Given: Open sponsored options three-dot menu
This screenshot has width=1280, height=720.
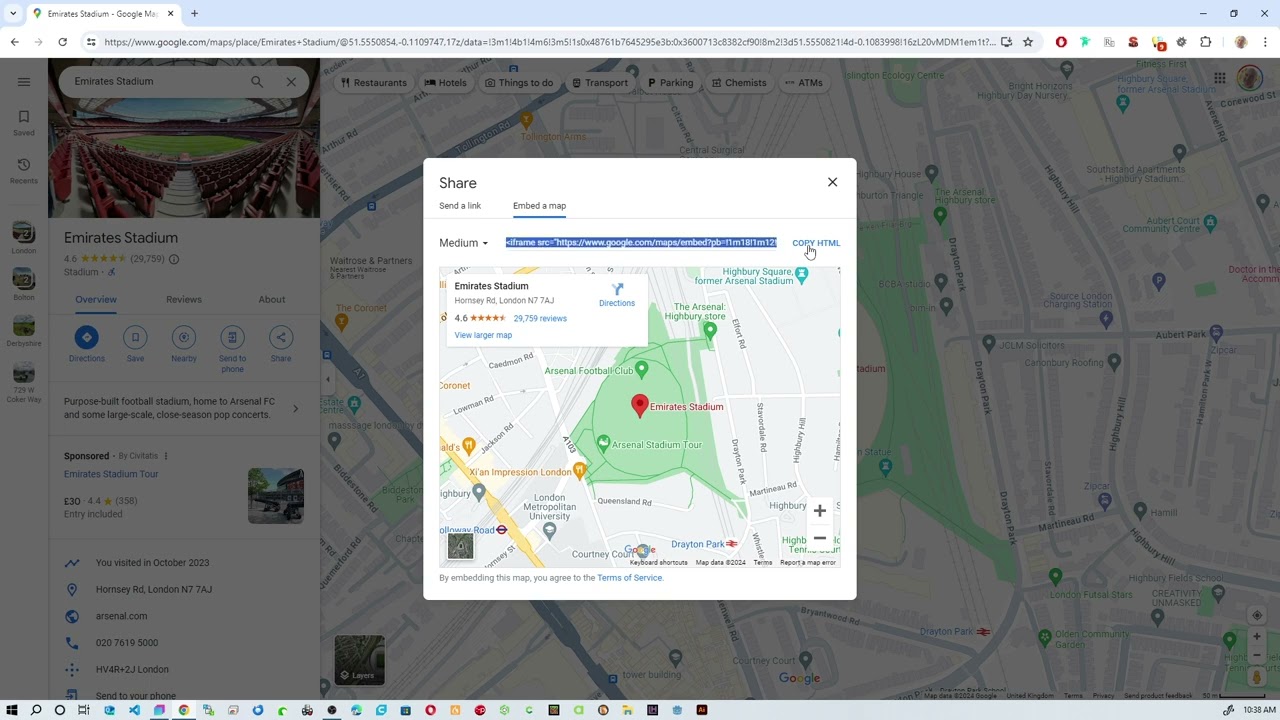Looking at the screenshot, I should point(166,456).
